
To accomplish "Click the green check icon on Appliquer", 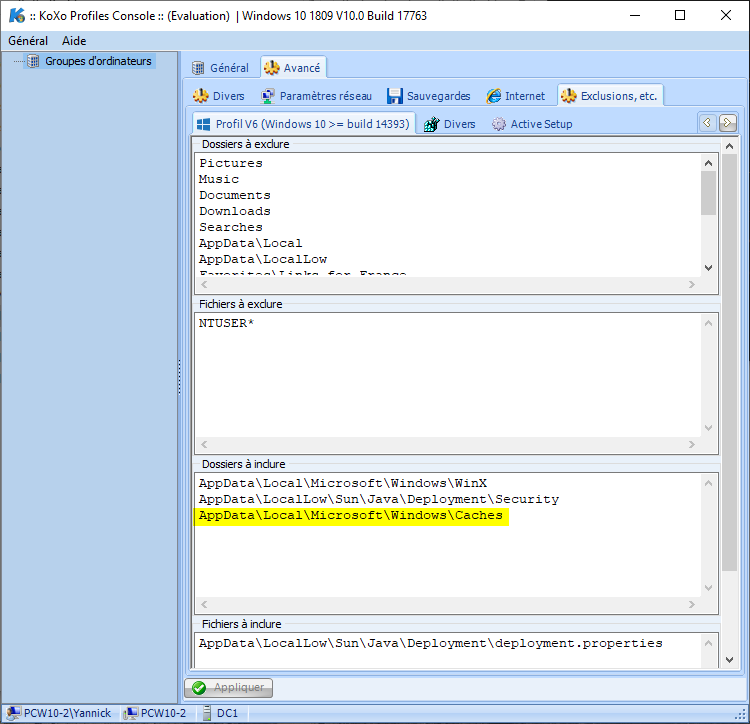I will pos(199,688).
